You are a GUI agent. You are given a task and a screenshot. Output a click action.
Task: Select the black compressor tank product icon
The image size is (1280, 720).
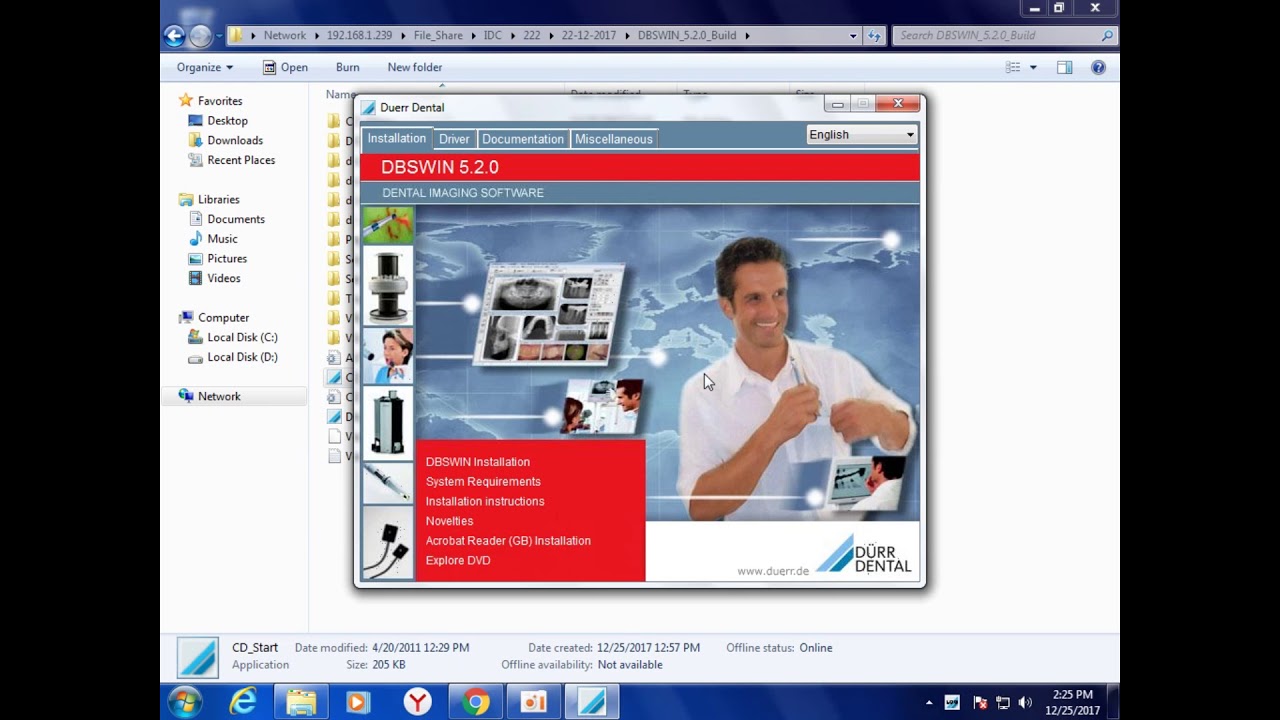[387, 422]
